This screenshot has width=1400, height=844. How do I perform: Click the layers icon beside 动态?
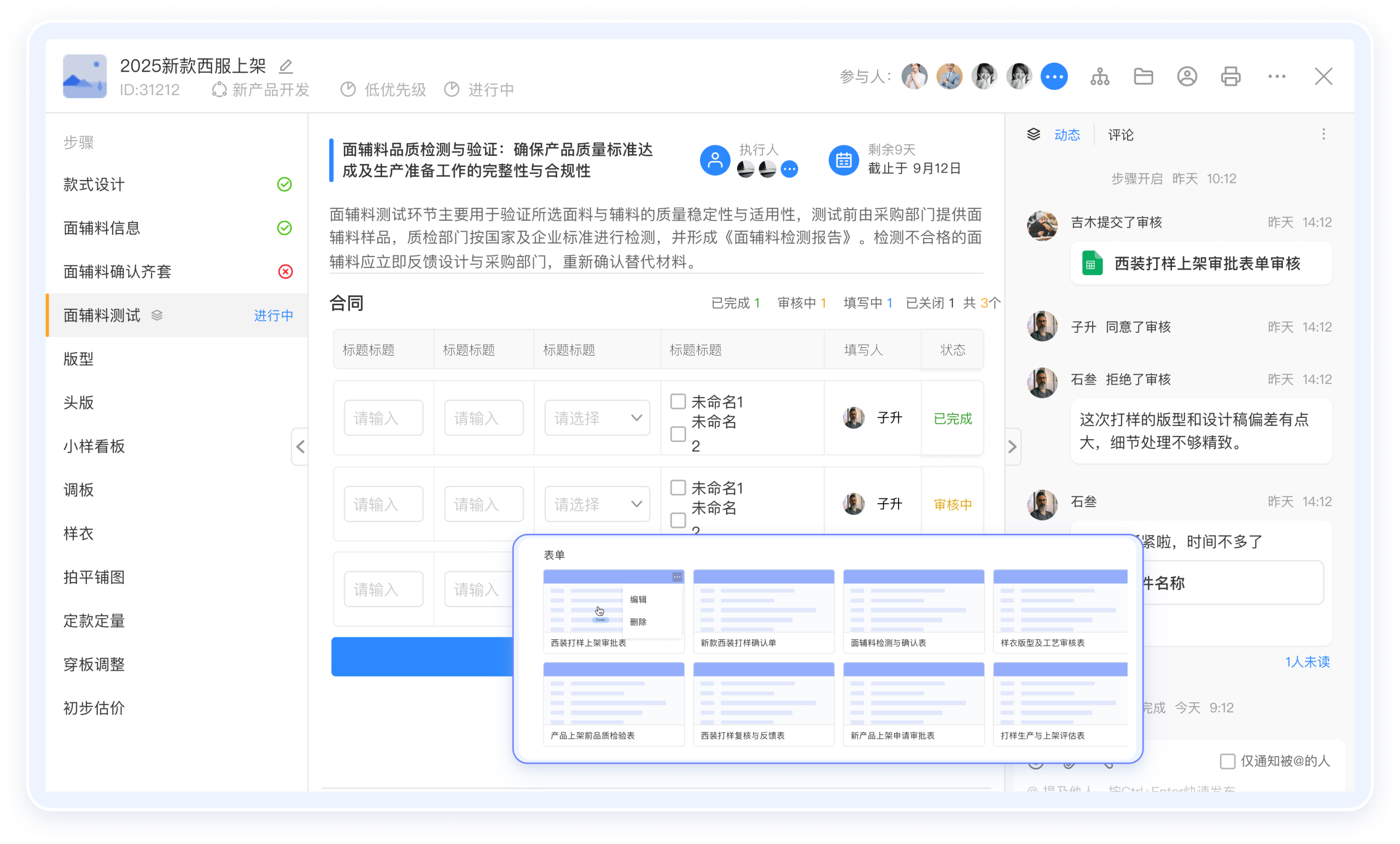point(1034,134)
